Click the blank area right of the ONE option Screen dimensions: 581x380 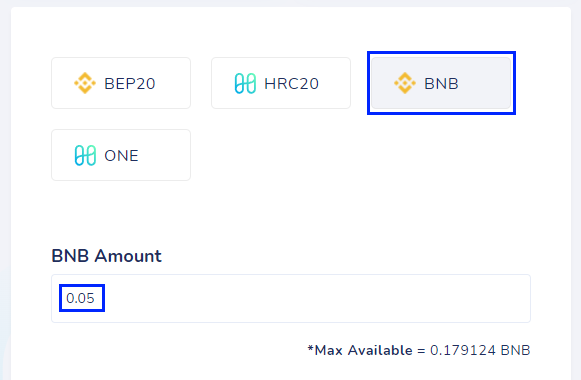[352, 155]
